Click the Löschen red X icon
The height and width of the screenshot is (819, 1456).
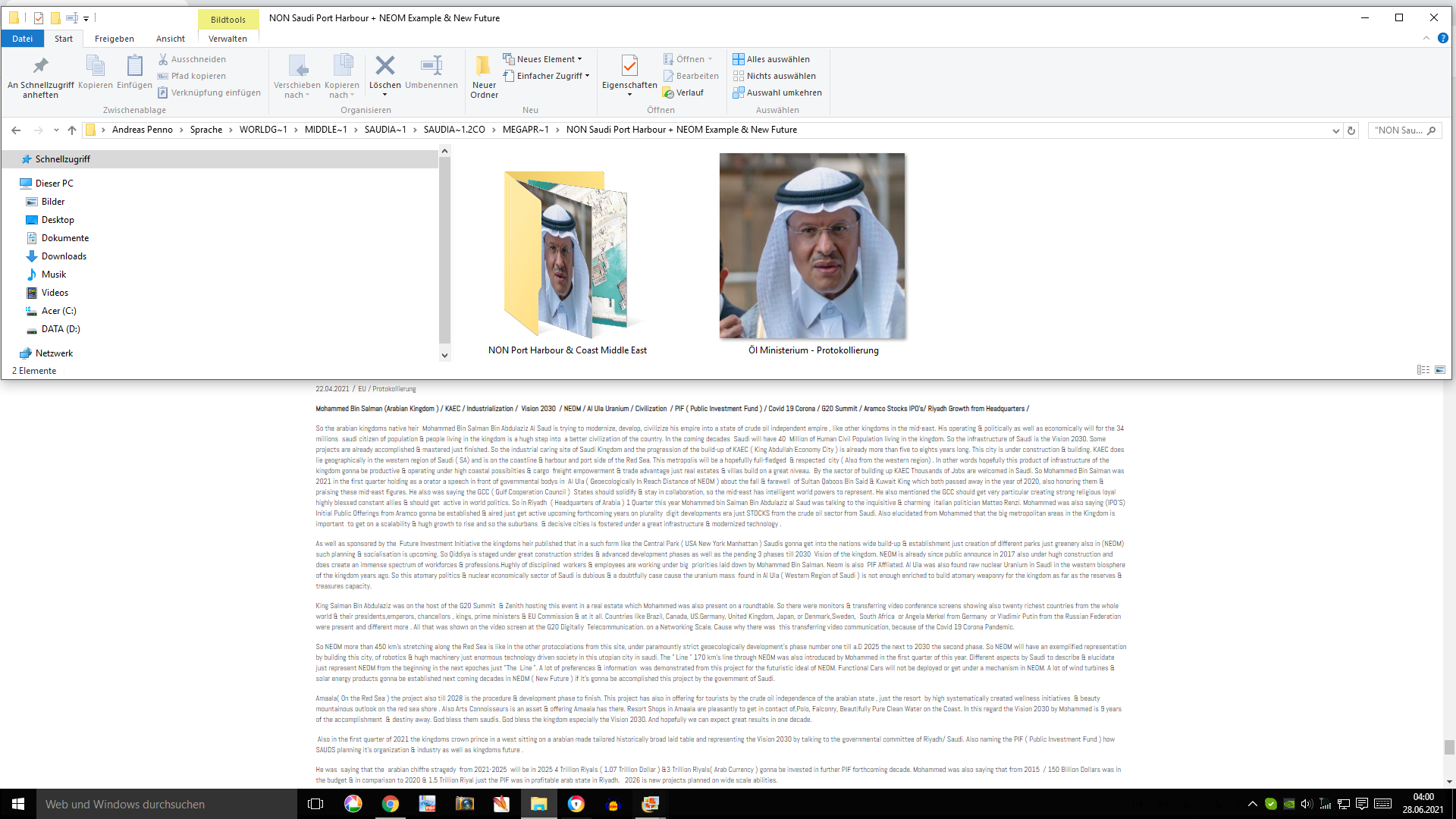point(384,66)
